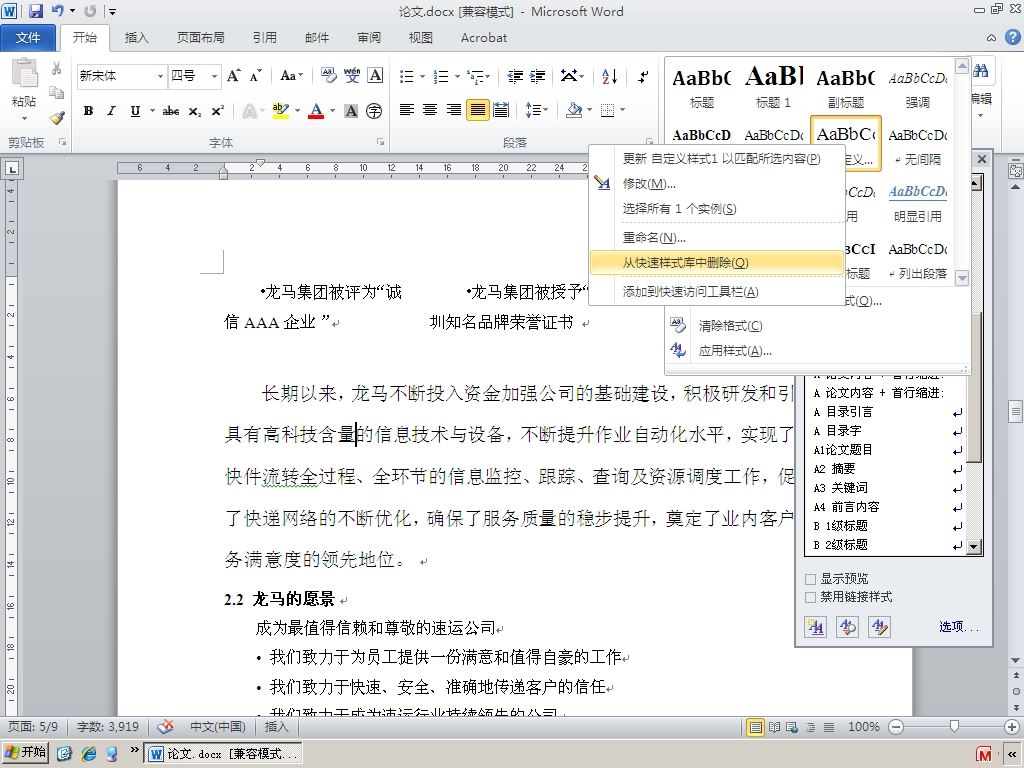Click the Shrink Font icon
Image resolution: width=1024 pixels, height=768 pixels.
coord(255,76)
